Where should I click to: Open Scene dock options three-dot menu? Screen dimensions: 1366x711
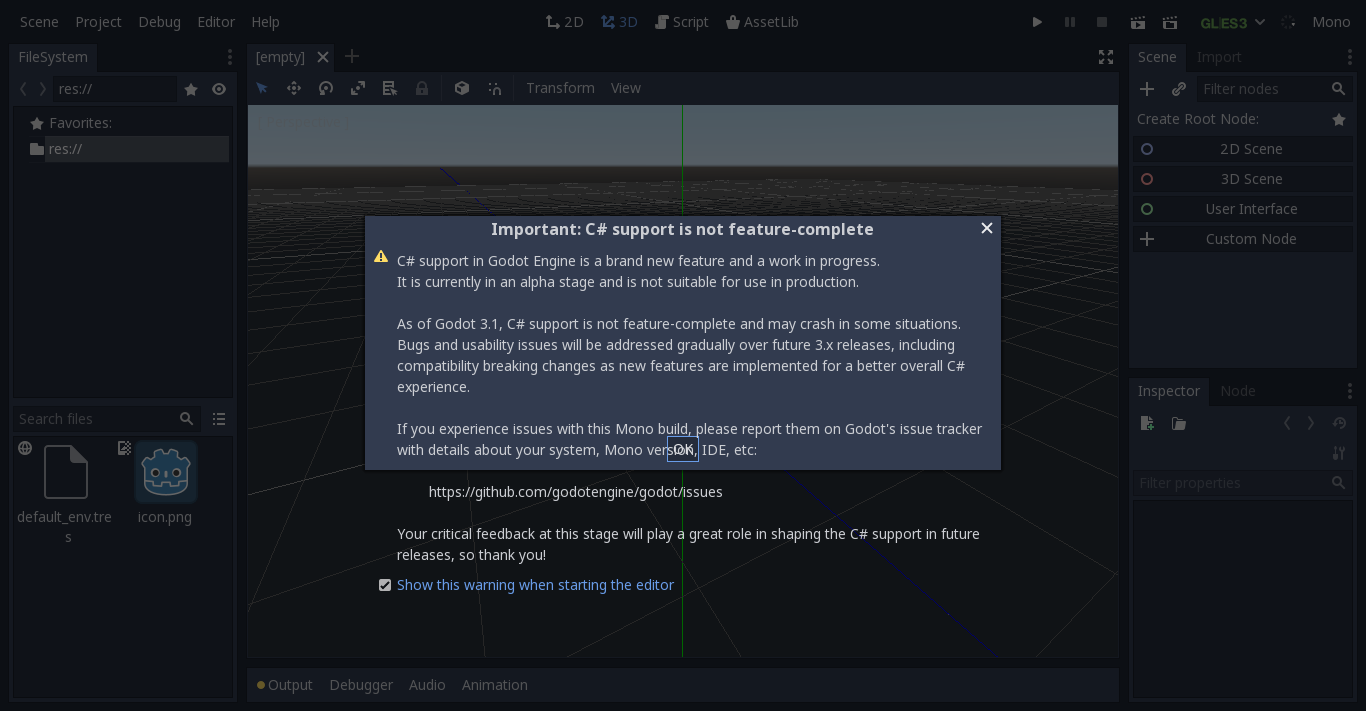click(1350, 57)
